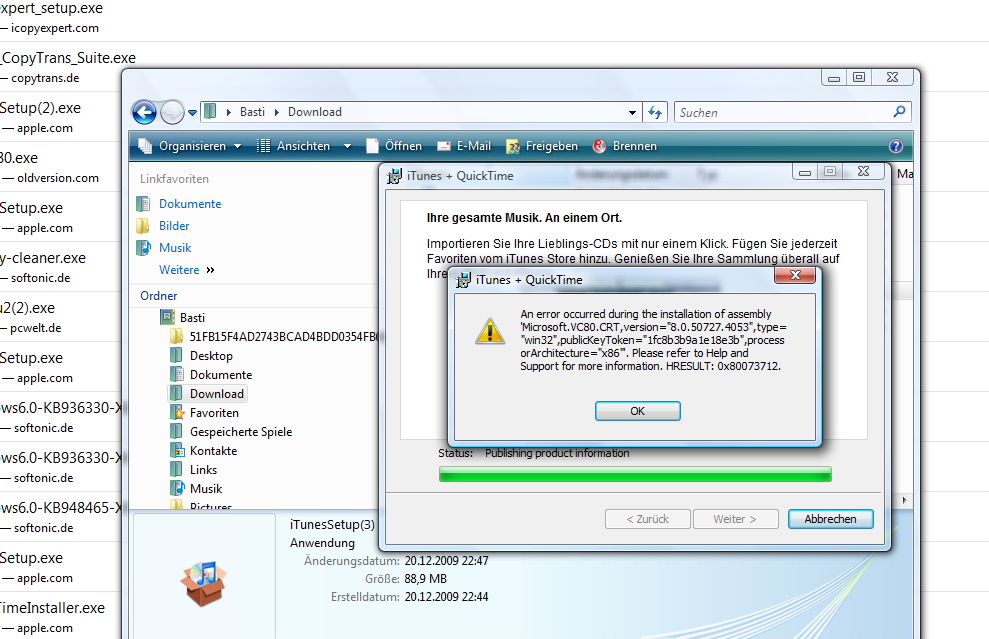Screen dimensions: 989x639
Task: Focus the Suchen search box
Action: 782,113
